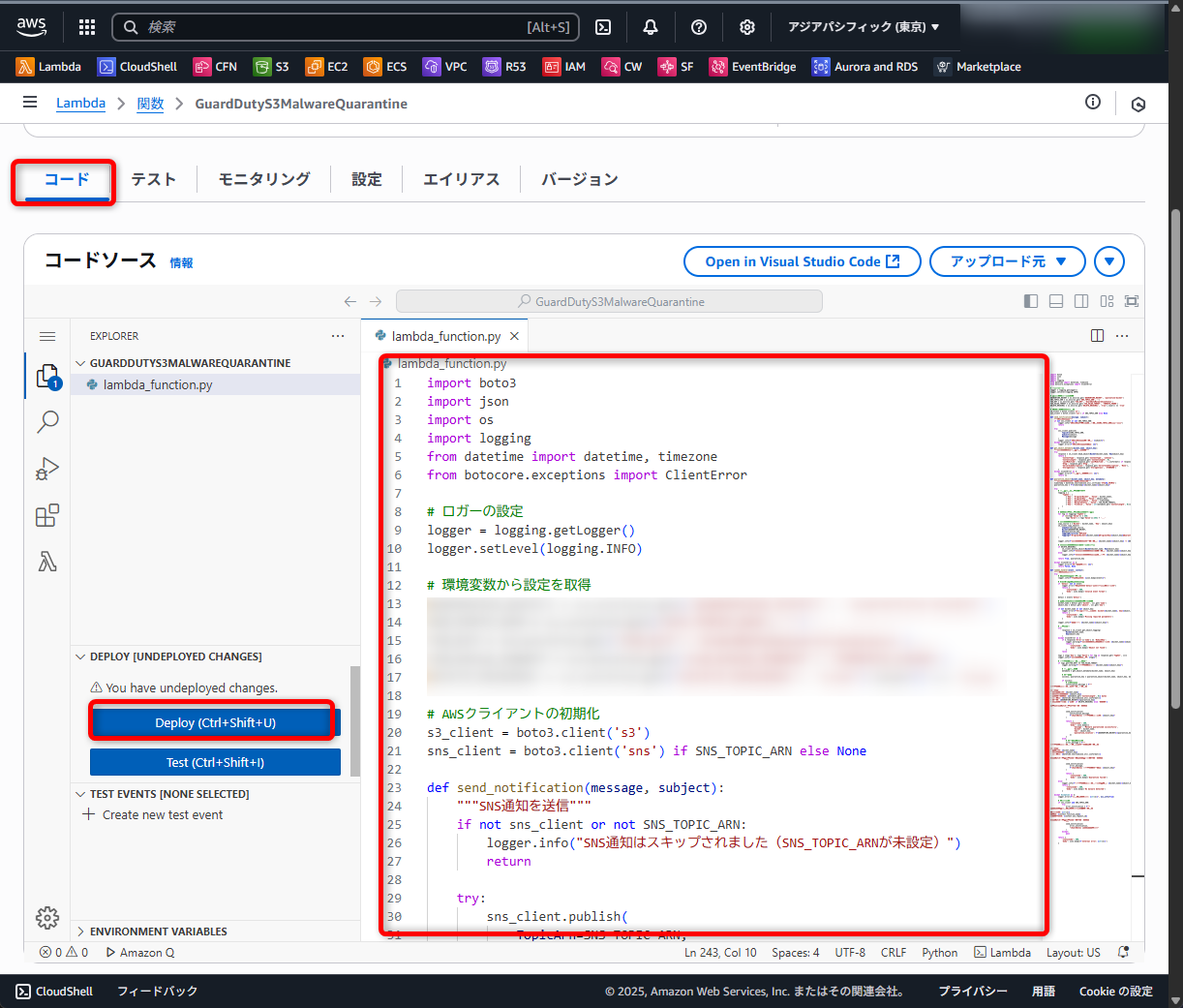Open the Run and Debug view
Image resolution: width=1183 pixels, height=1008 pixels.
[x=47, y=470]
